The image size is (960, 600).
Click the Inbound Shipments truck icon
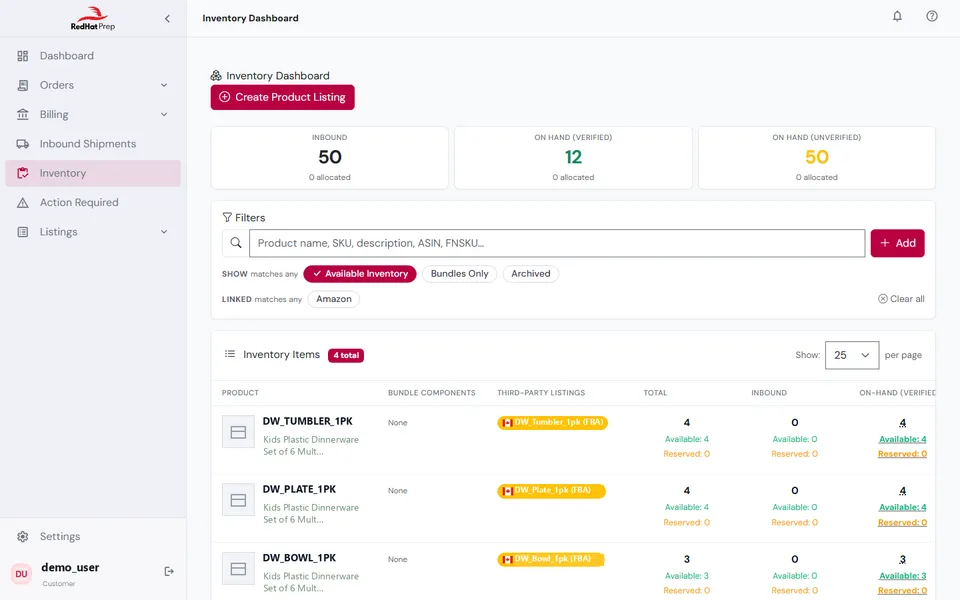23,144
